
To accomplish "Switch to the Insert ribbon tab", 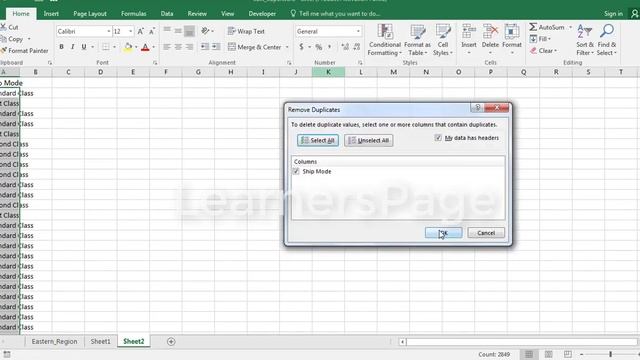I will (x=51, y=13).
